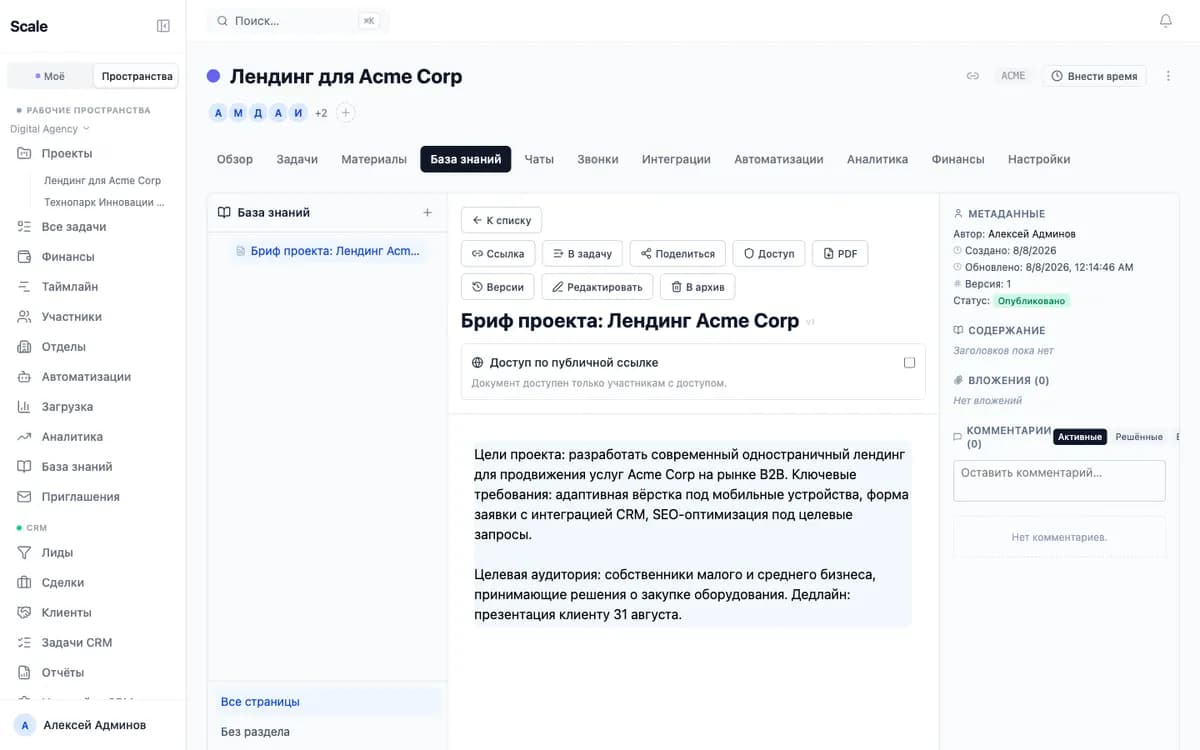The image size is (1200, 750).
Task: Click +2 more members indicator
Action: tap(321, 113)
